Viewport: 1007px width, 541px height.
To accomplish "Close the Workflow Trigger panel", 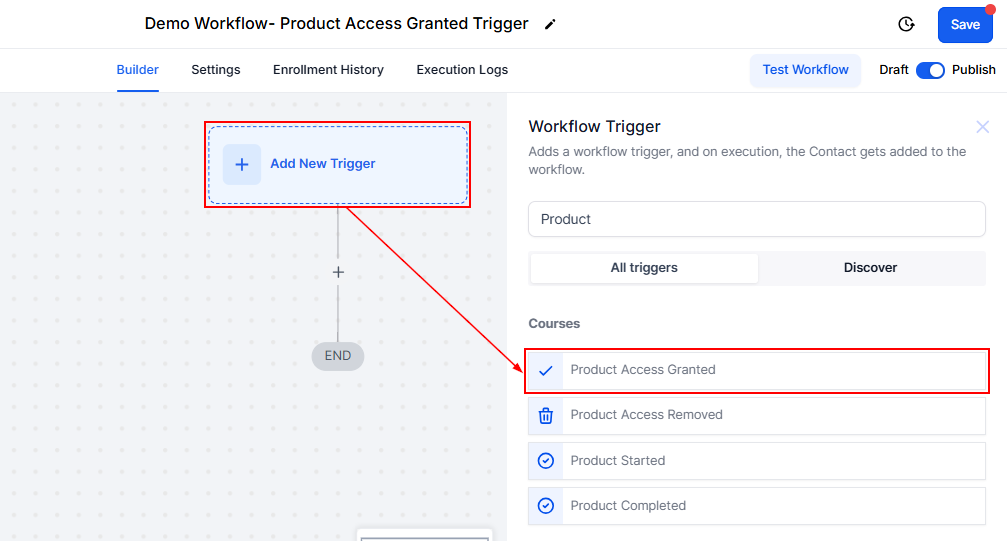I will point(982,127).
